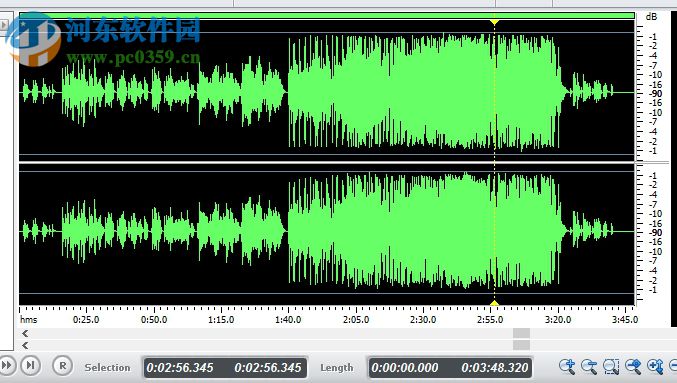Click the upper scrollbar's left arrow

click(25, 333)
